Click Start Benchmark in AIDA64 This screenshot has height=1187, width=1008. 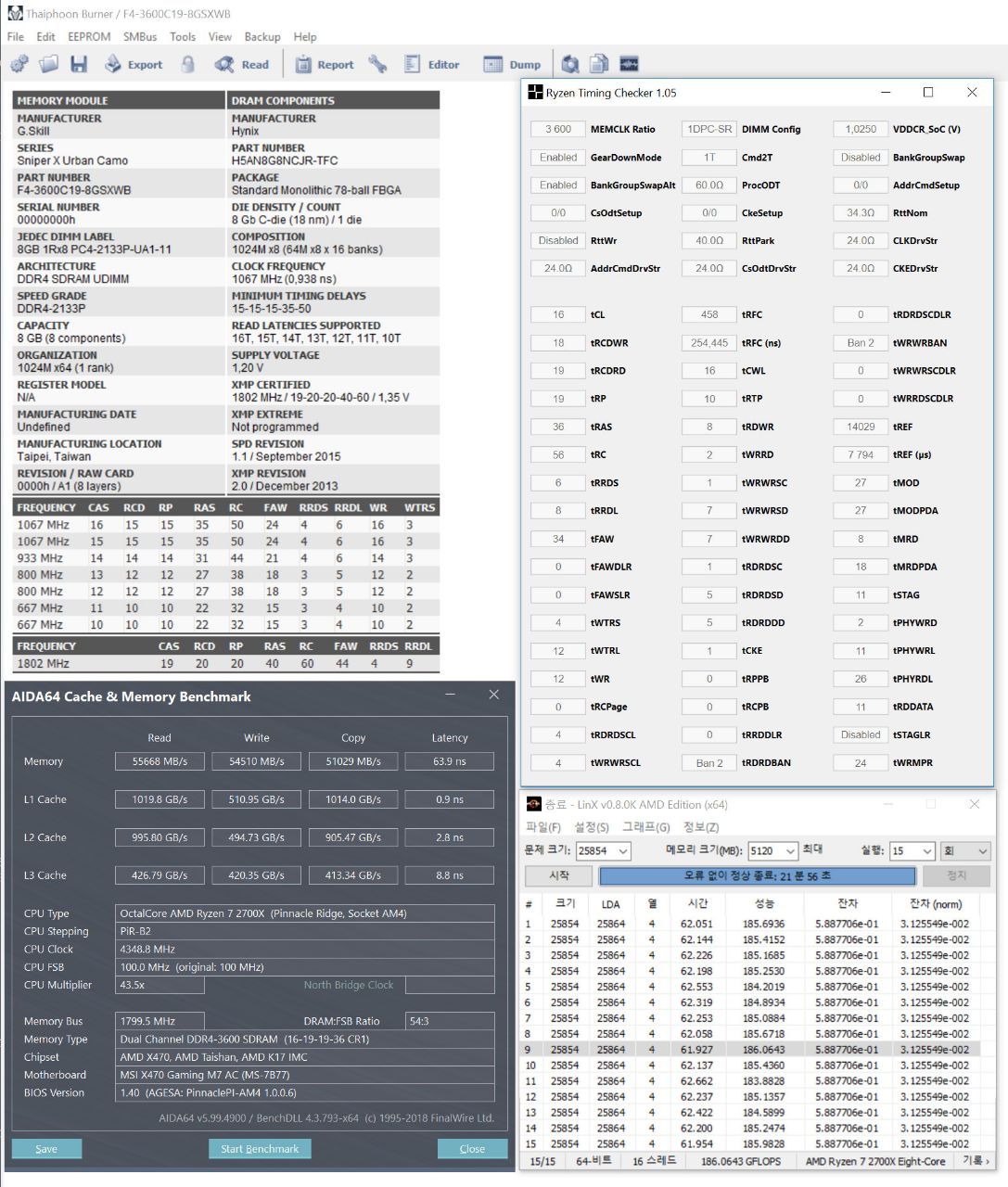(260, 1149)
